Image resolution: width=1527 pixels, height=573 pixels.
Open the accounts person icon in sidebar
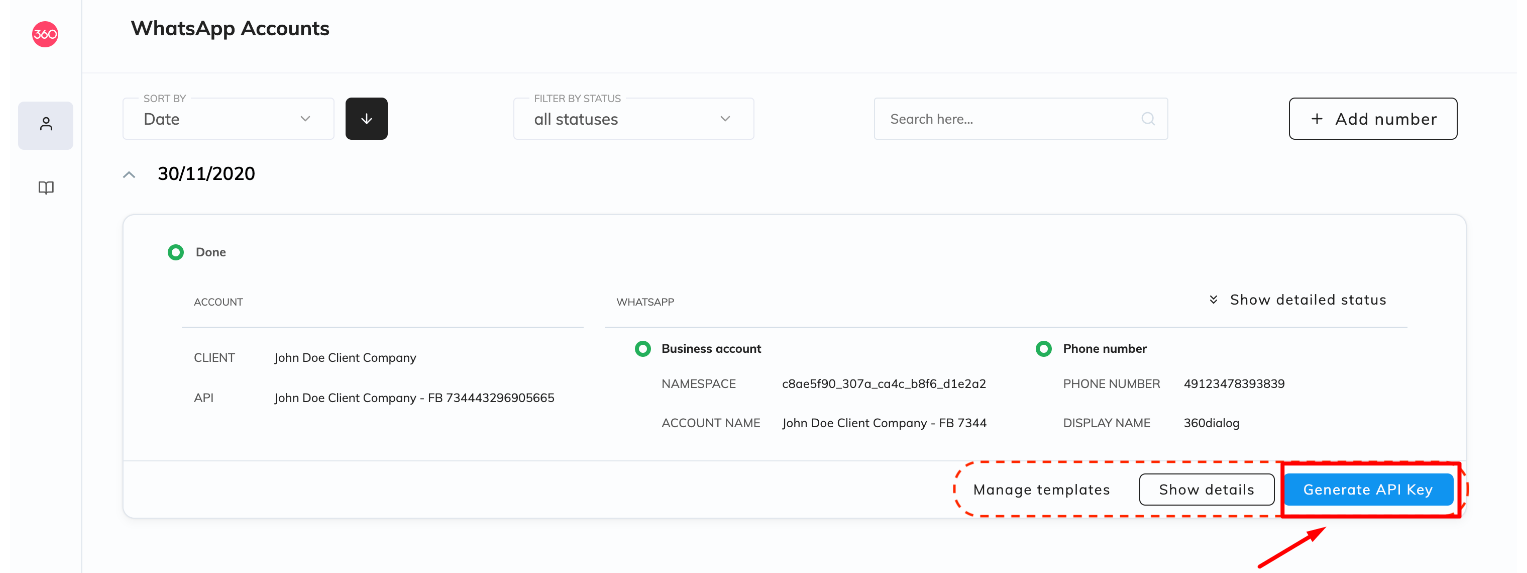(x=45, y=125)
